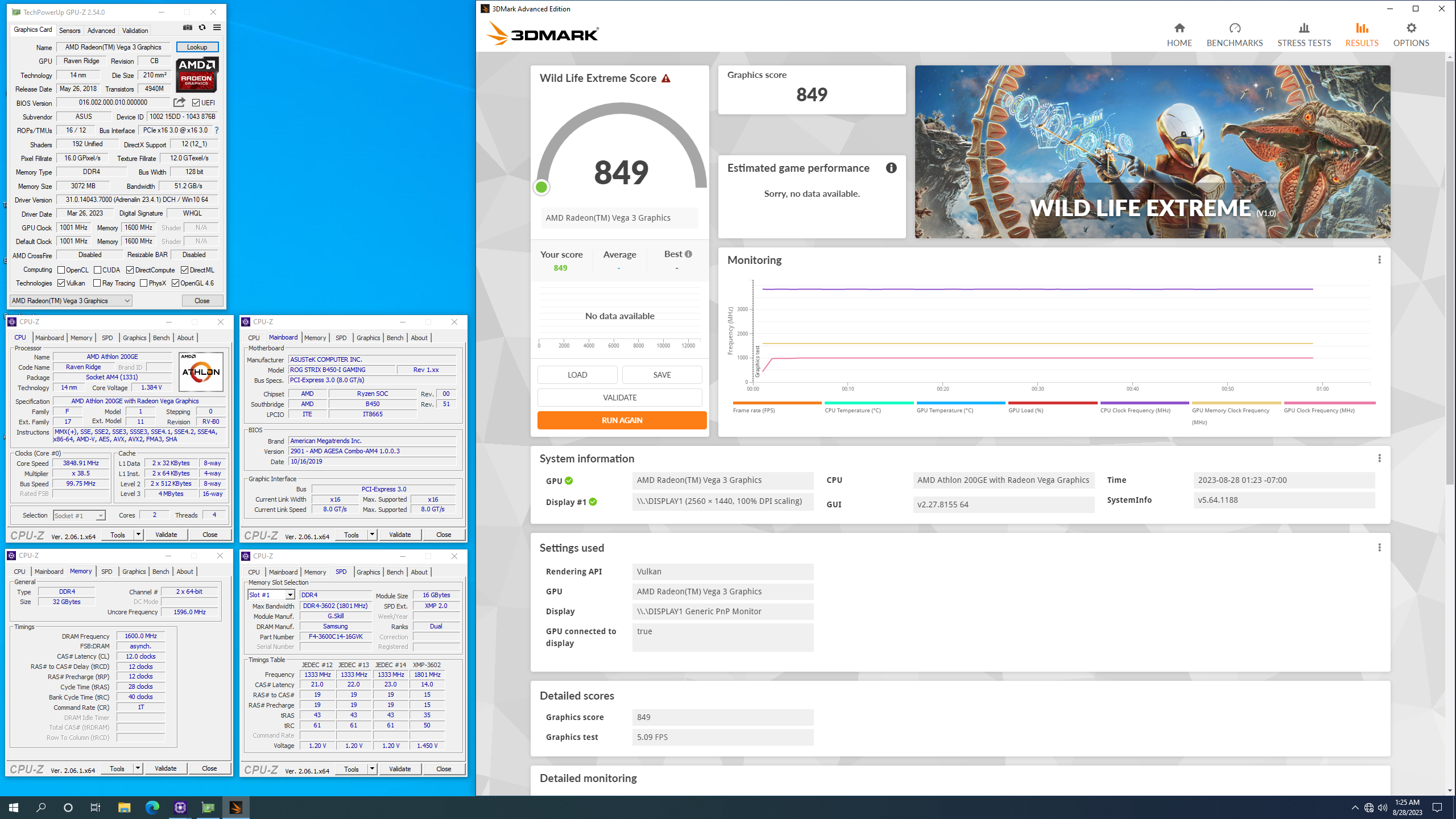Open the Graphics tab in CPU-Z Mainboard window
The width and height of the screenshot is (1456, 819).
click(x=368, y=338)
